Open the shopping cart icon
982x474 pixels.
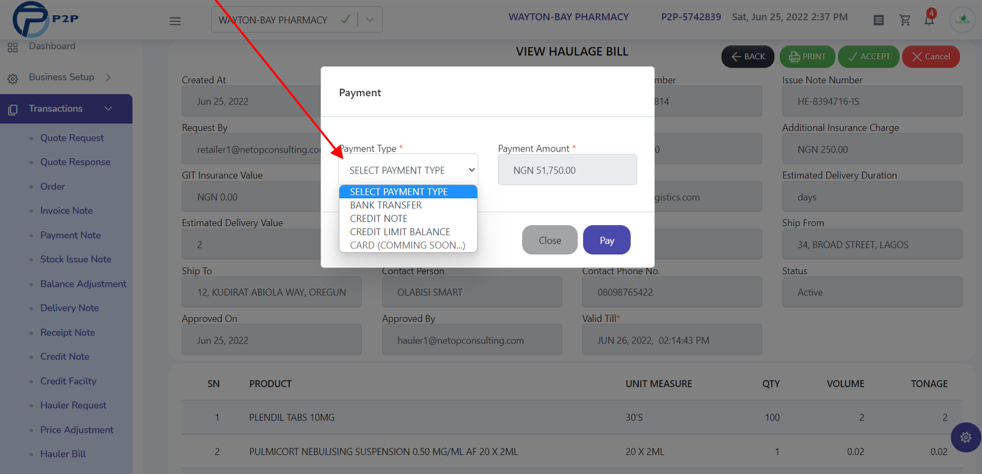905,21
